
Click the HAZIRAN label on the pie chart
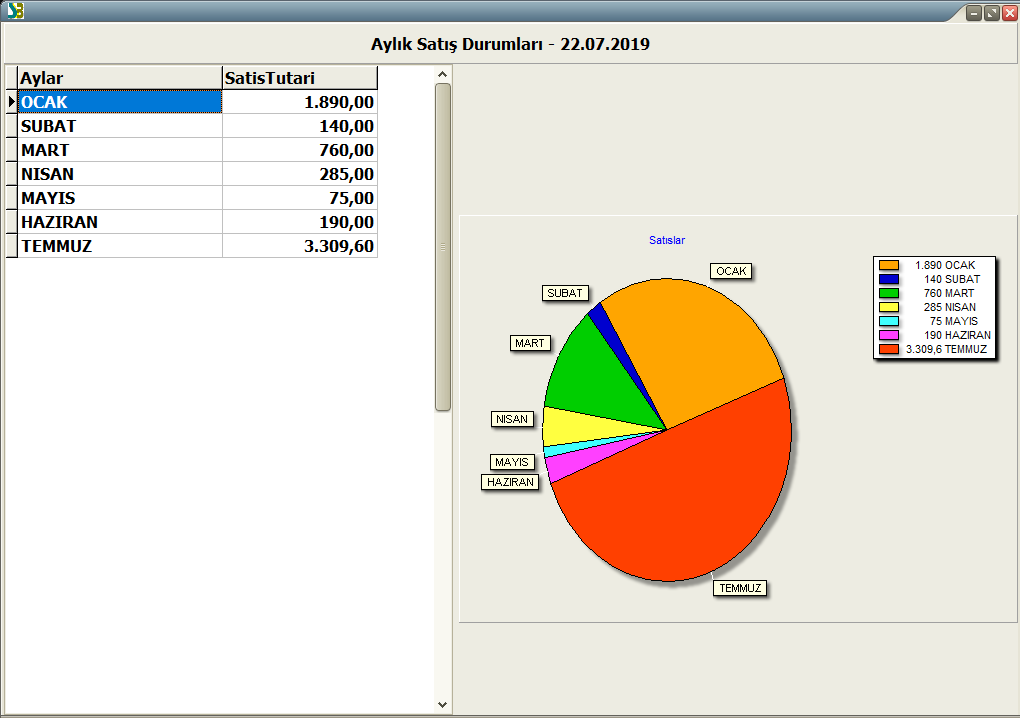coord(510,483)
